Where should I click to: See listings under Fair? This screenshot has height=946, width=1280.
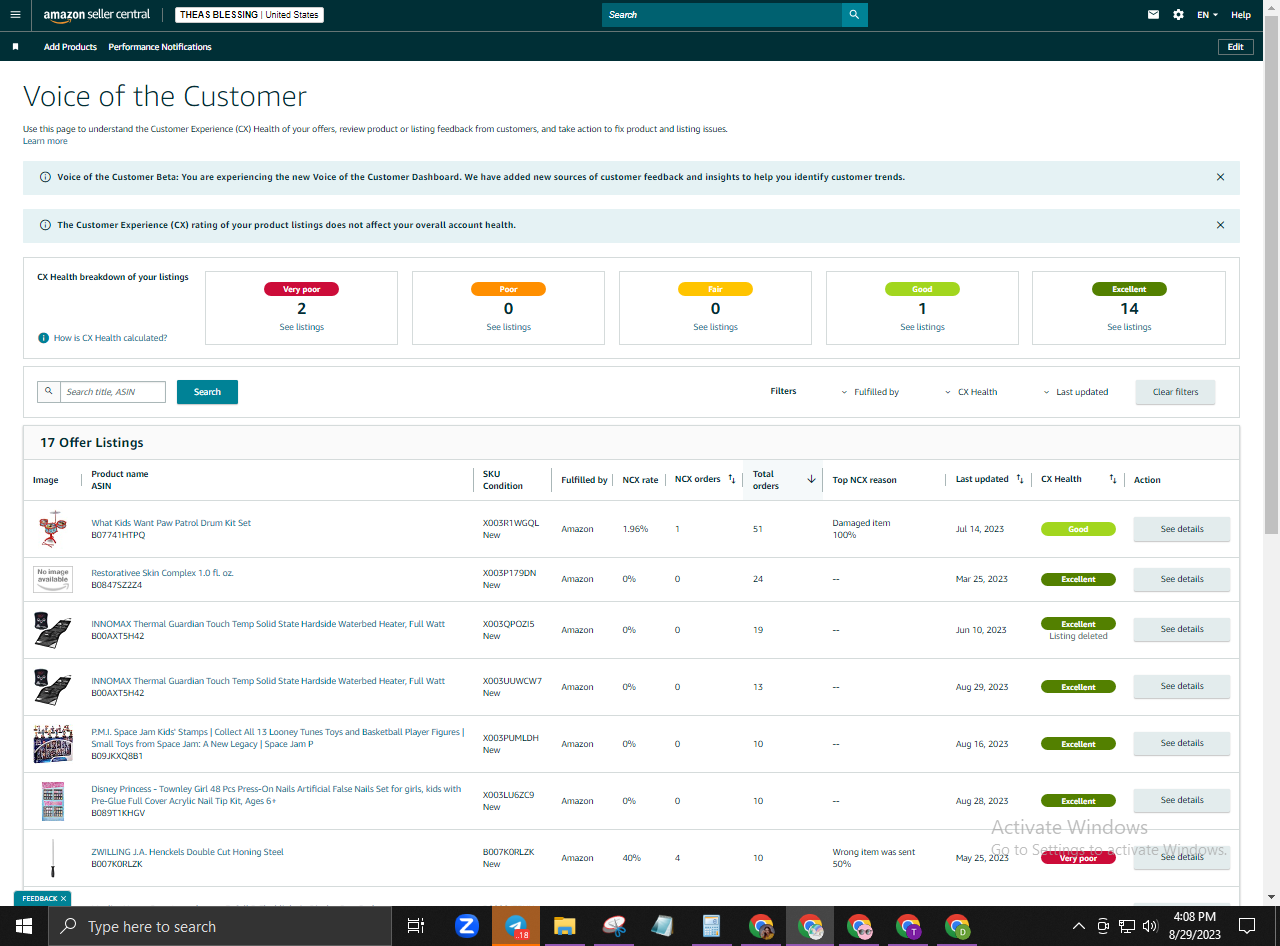[715, 327]
